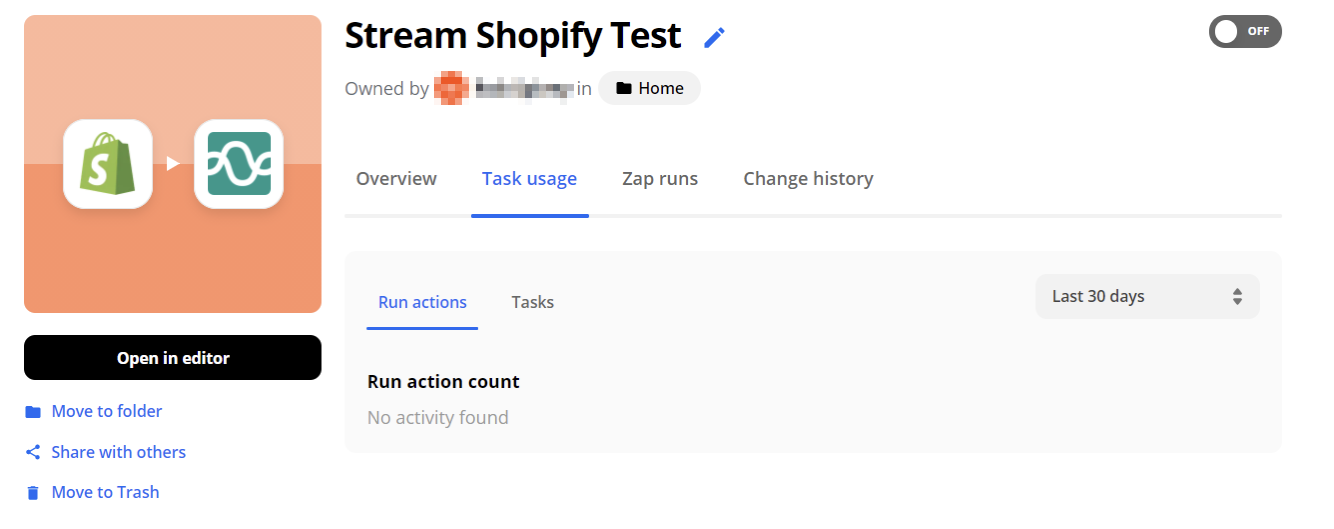Image resolution: width=1334 pixels, height=529 pixels.
Task: Select the Task usage tab
Action: pyautogui.click(x=529, y=179)
